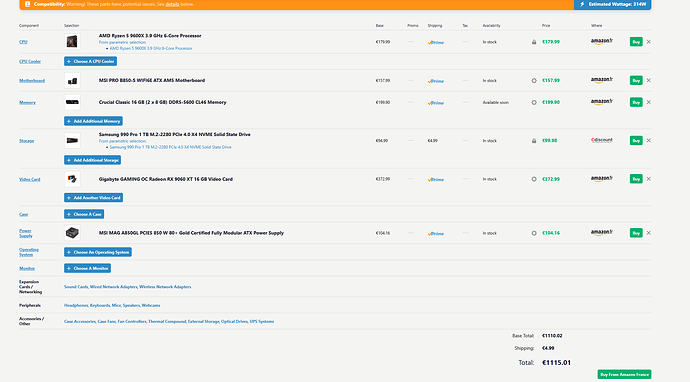The width and height of the screenshot is (690, 382).
Task: Open AMD Ryzen 5 9600X product title
Action: point(150,36)
